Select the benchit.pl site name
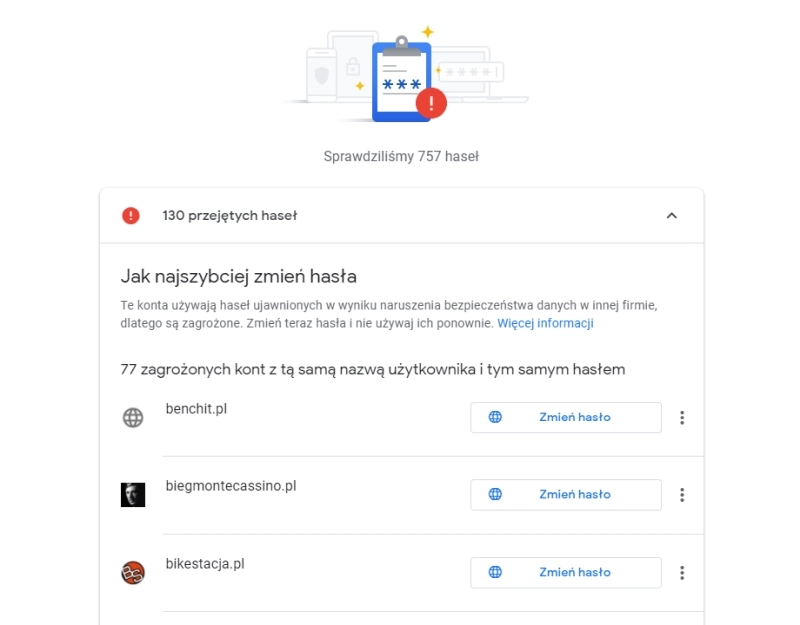The height and width of the screenshot is (625, 800). point(197,409)
